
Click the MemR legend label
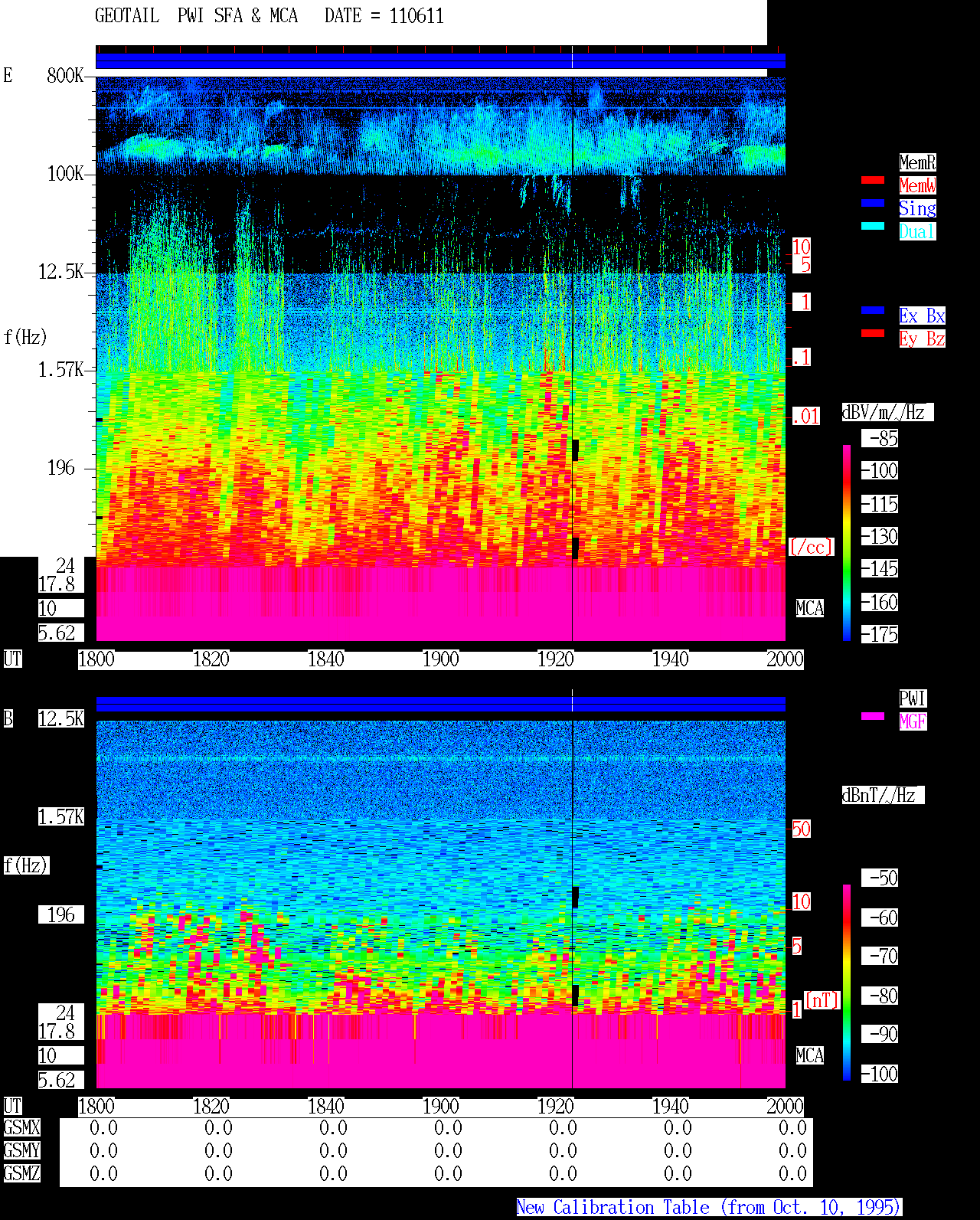[x=917, y=162]
